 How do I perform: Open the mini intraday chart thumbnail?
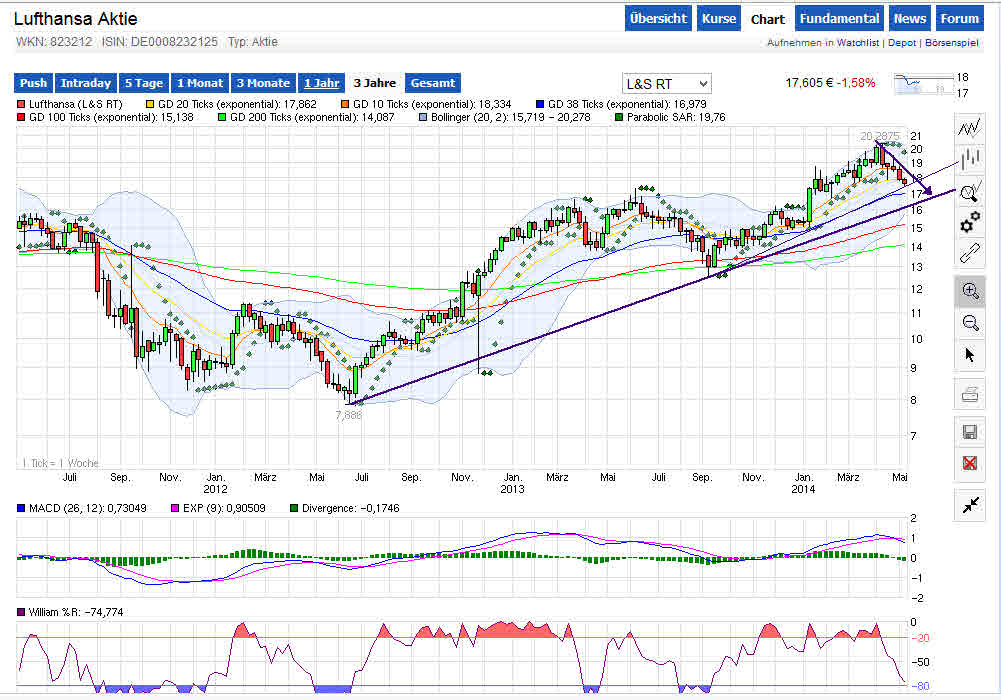[x=923, y=84]
